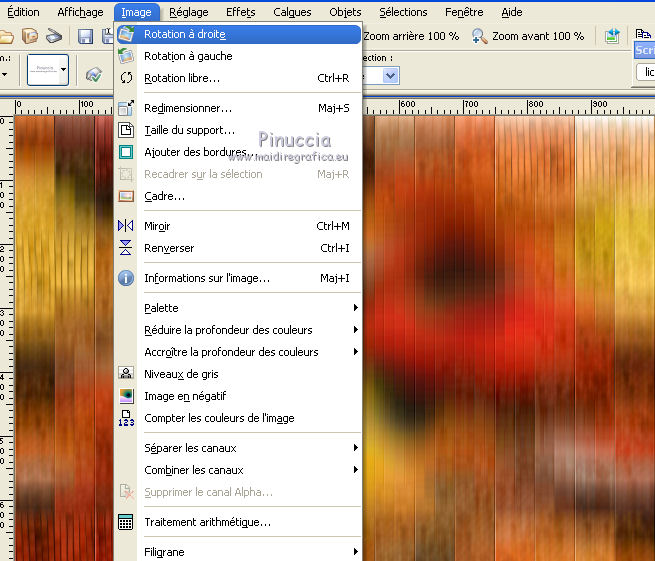Click the rotate right icon in menu
The width and height of the screenshot is (655, 561).
[x=126, y=34]
